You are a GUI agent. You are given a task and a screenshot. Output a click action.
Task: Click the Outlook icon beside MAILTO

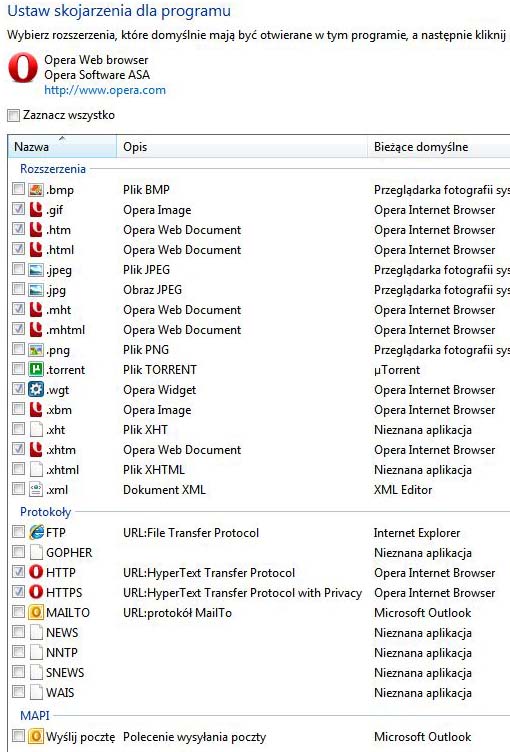pos(36,612)
